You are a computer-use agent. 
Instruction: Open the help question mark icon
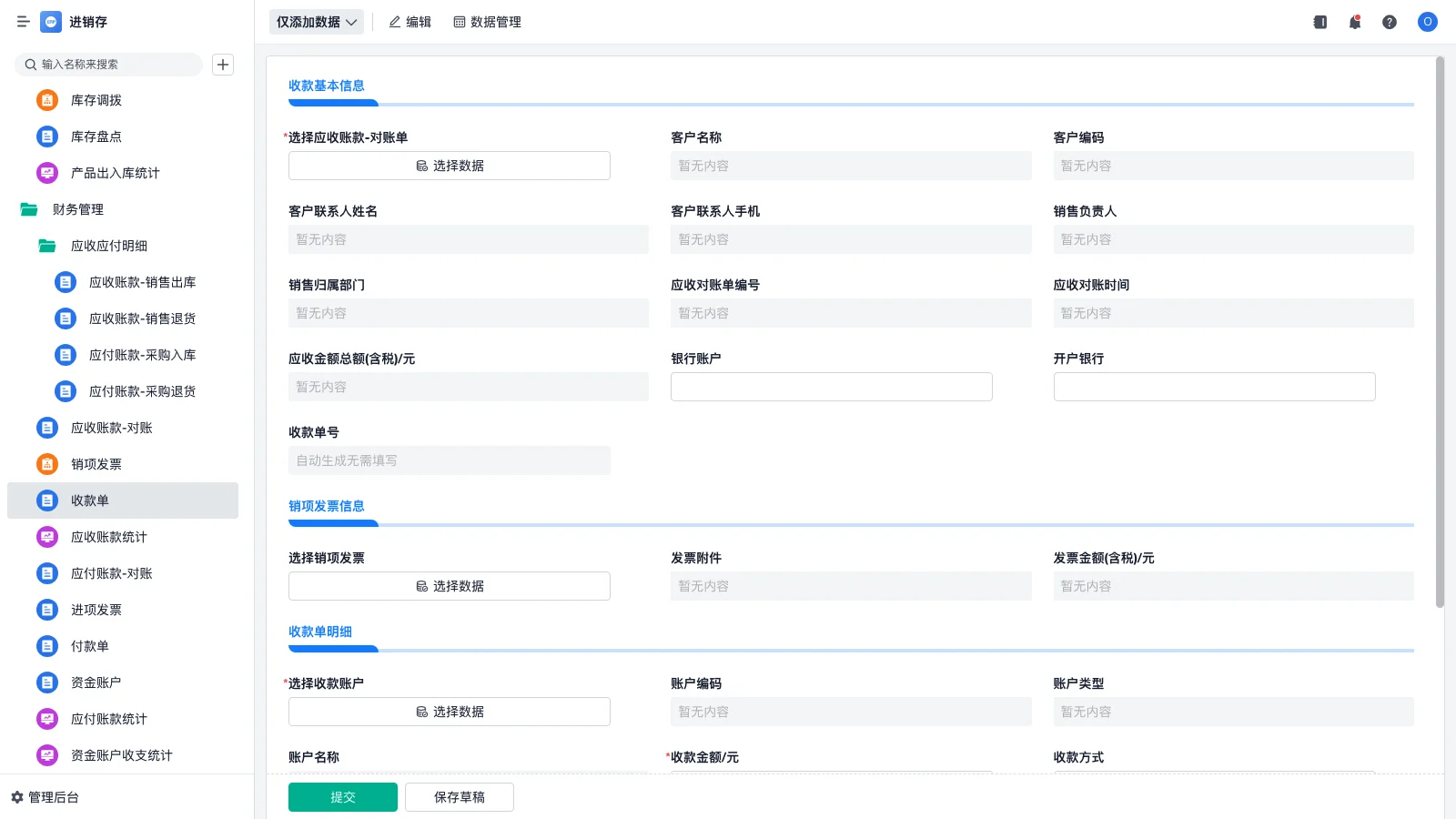(1390, 22)
